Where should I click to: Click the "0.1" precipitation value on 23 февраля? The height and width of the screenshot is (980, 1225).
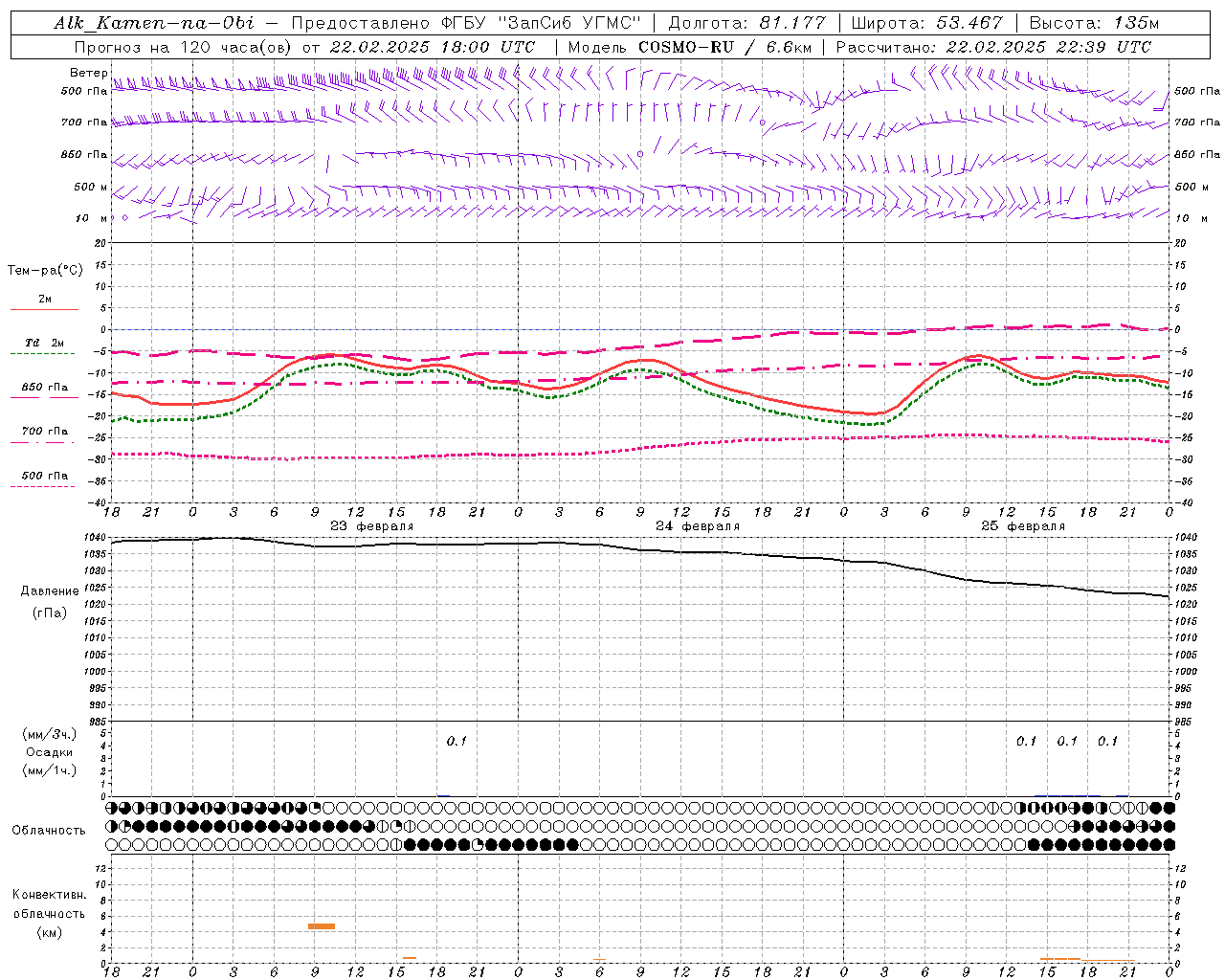[457, 741]
